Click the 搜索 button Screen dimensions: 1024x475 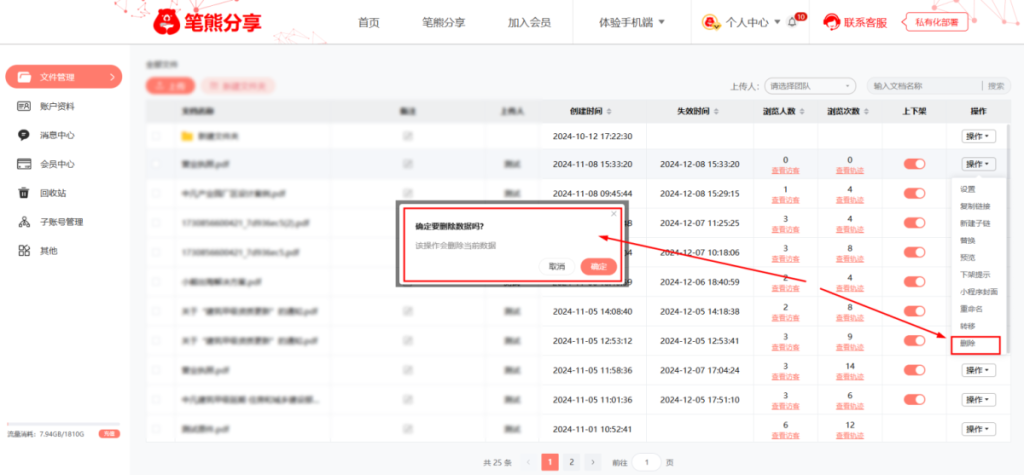[x=996, y=86]
